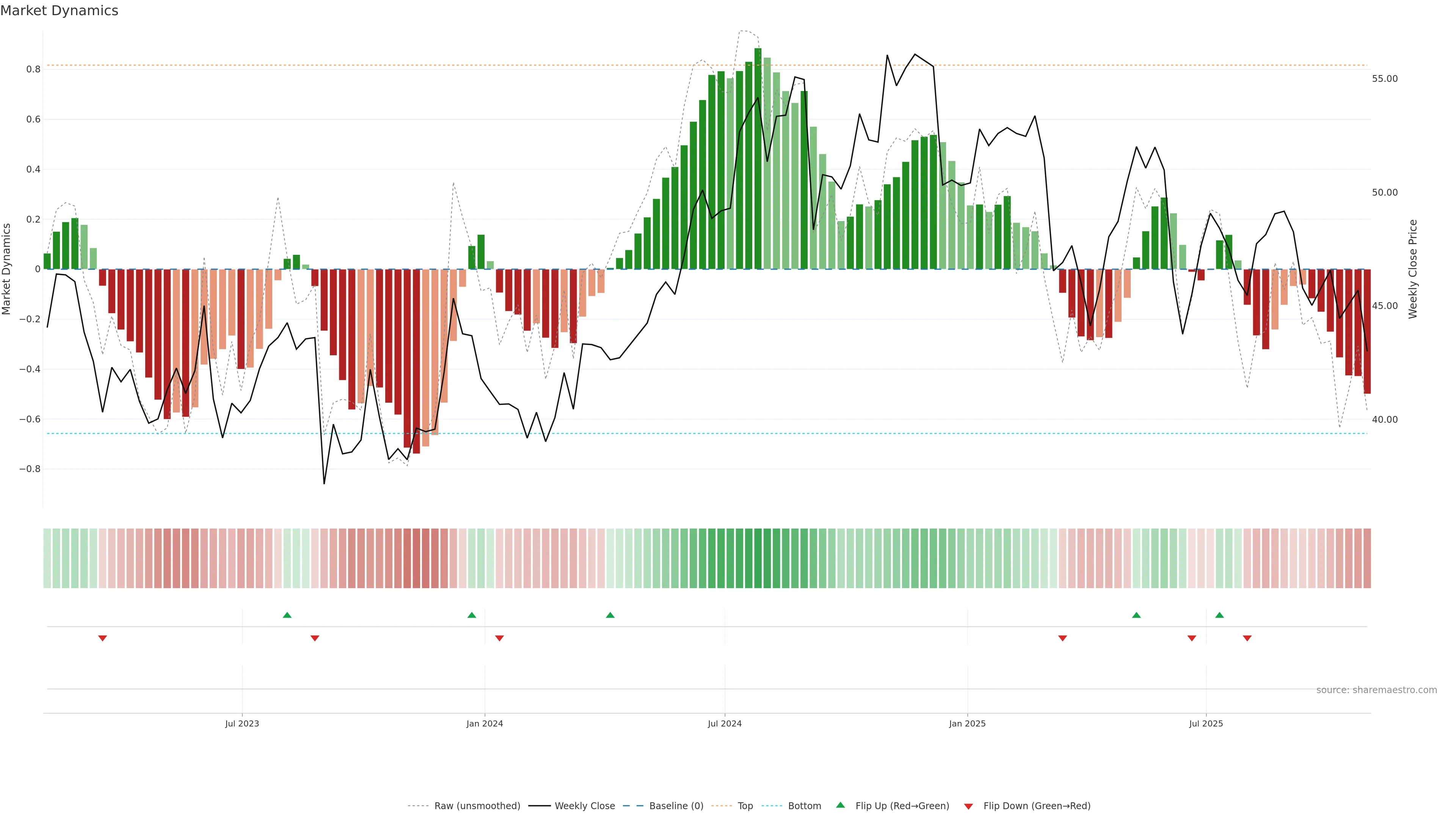Click the flip-down triangle just after Jan 2024

coord(499,638)
